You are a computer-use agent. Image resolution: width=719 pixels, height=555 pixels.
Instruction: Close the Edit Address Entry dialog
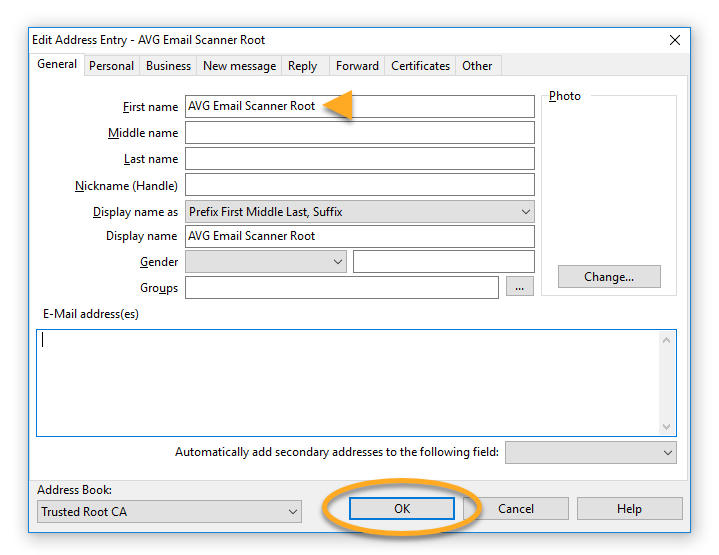point(675,40)
